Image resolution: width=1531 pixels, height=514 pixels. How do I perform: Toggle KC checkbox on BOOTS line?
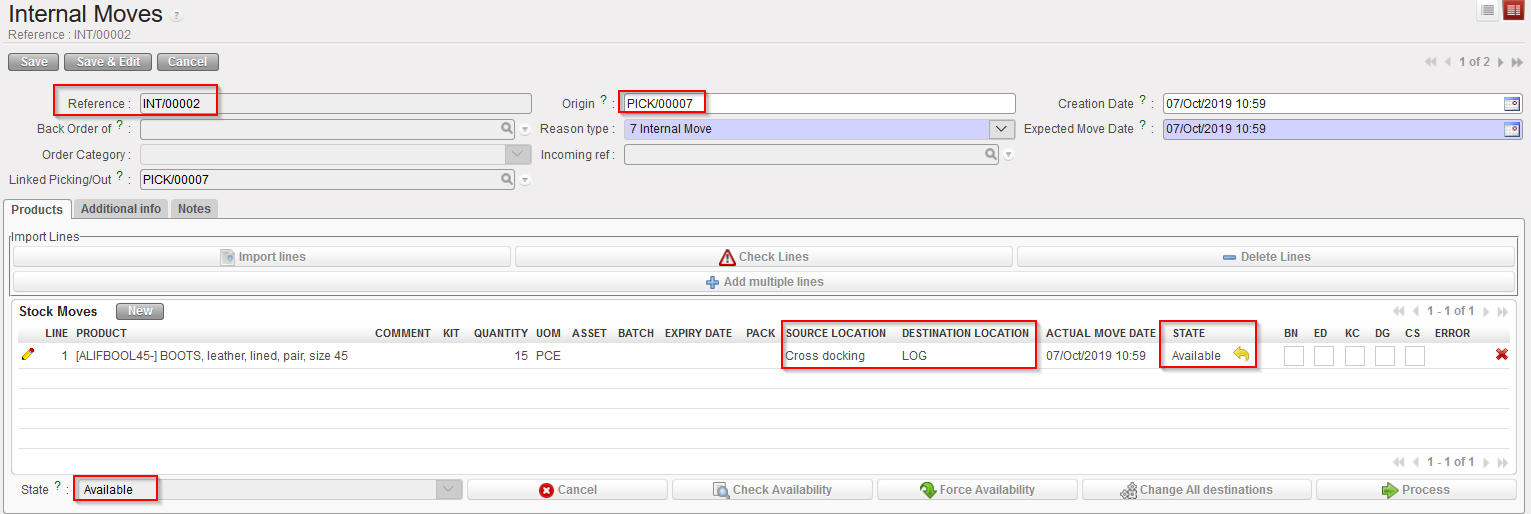pyautogui.click(x=1353, y=355)
